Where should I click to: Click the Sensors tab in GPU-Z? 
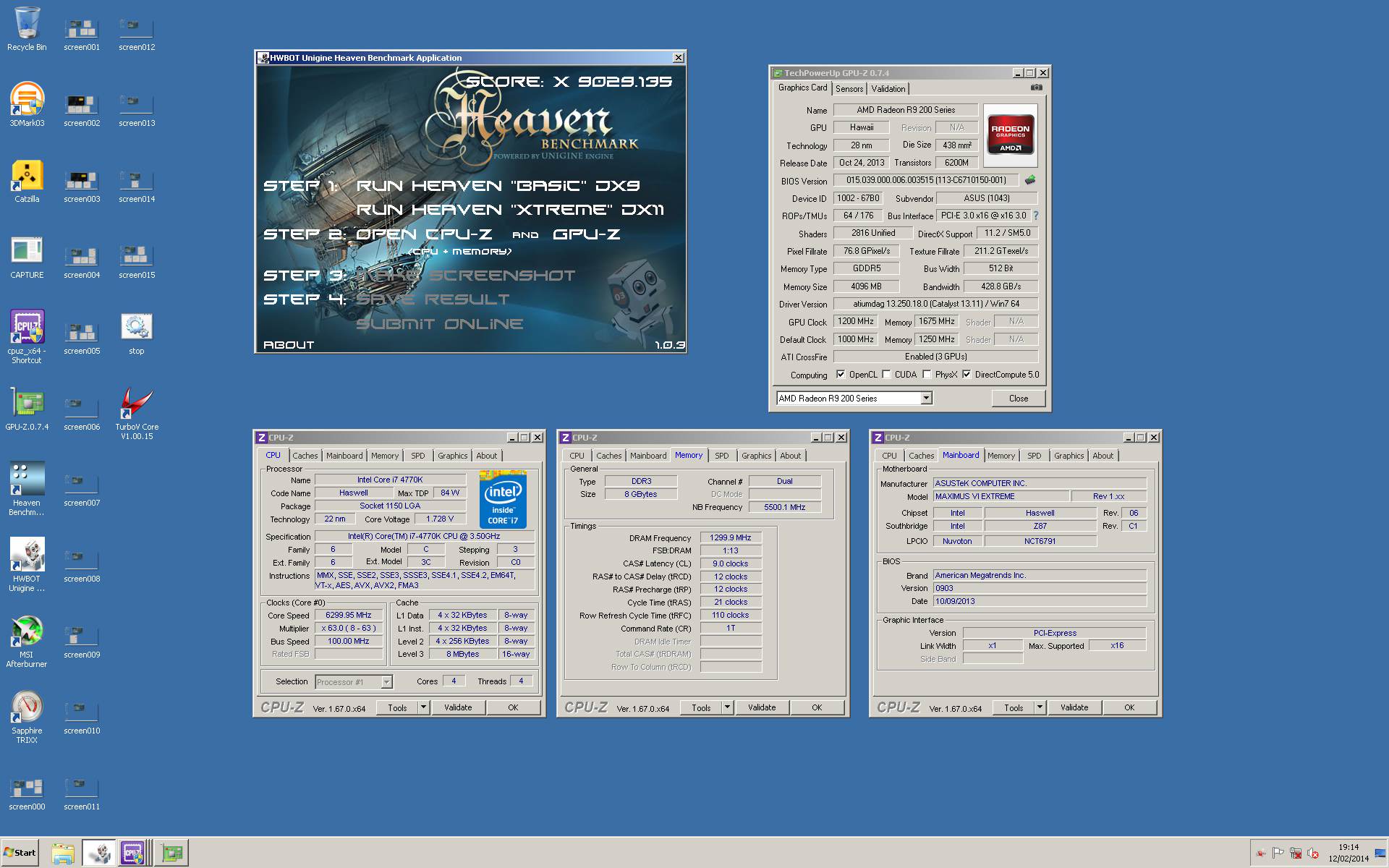pos(848,91)
